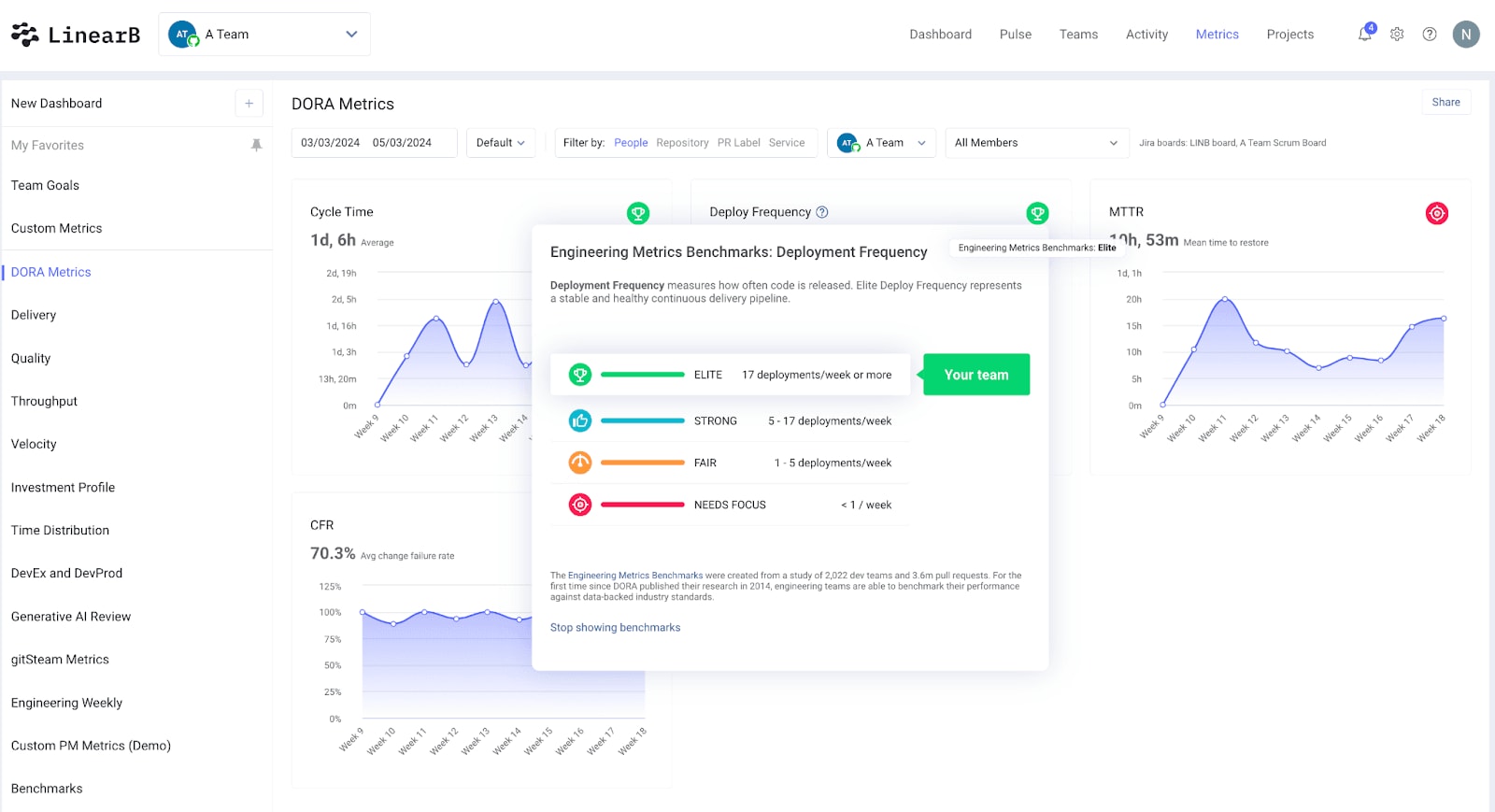Screen dimensions: 1495x812
Task: Add a new dashboard with plus icon
Action: tap(249, 104)
